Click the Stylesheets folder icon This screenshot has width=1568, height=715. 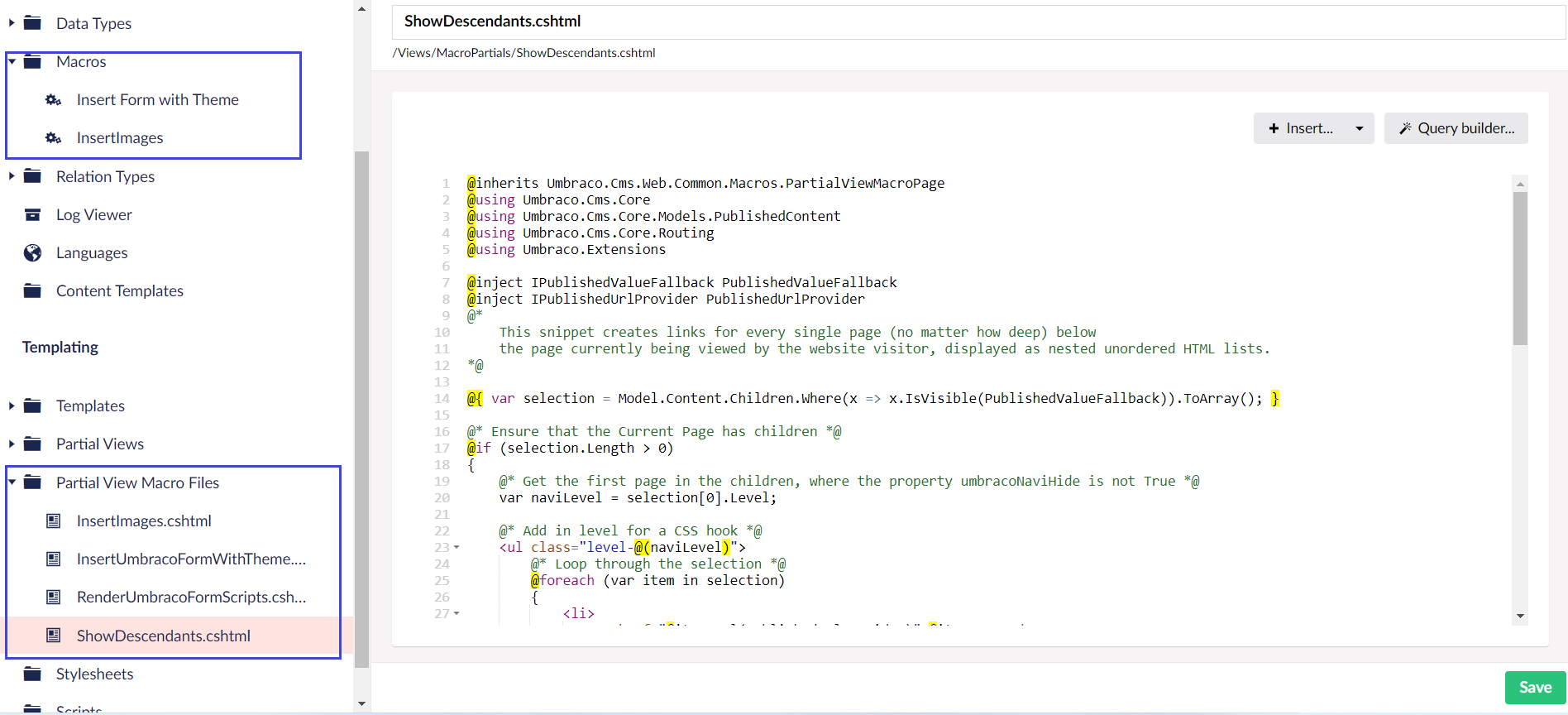tap(32, 674)
